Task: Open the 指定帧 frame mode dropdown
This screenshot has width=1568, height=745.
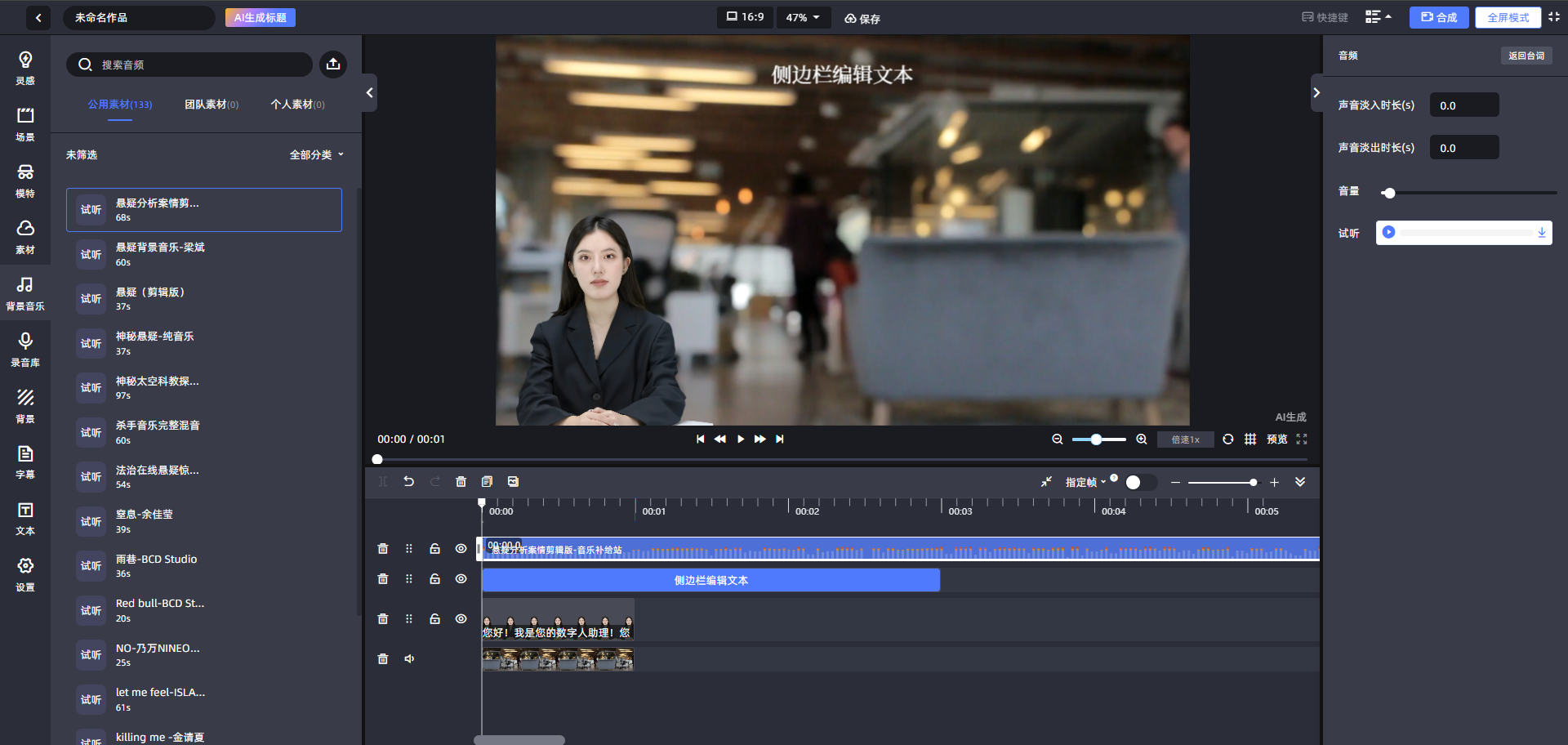Action: tap(1085, 483)
